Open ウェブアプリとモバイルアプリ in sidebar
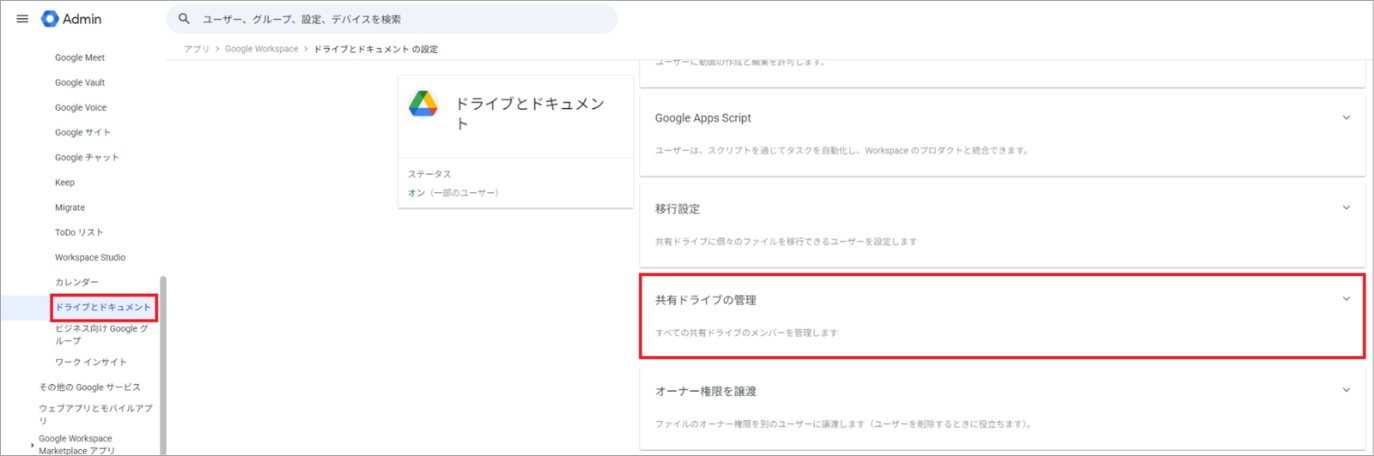 [x=95, y=414]
